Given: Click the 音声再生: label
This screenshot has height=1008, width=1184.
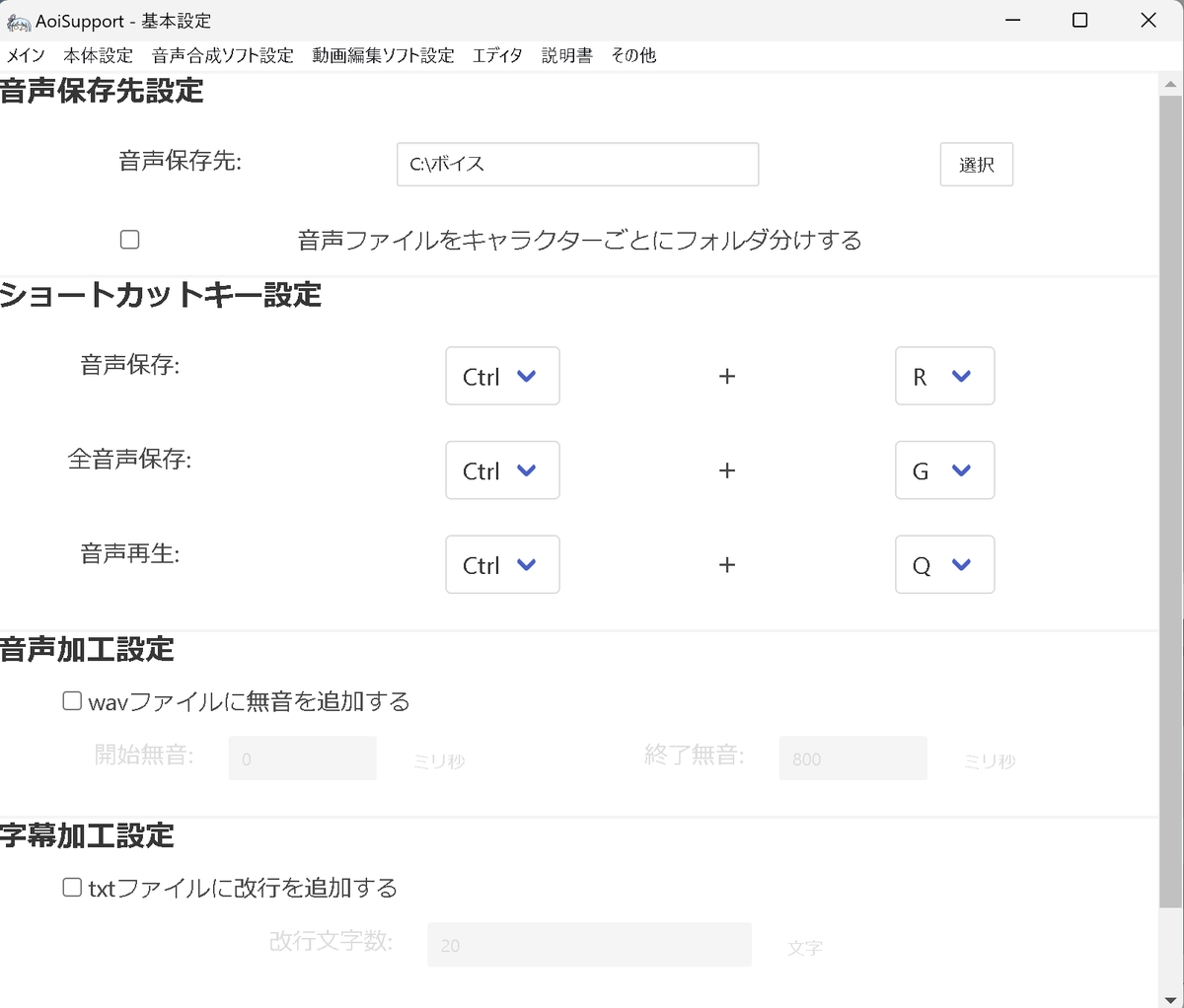Looking at the screenshot, I should 130,554.
